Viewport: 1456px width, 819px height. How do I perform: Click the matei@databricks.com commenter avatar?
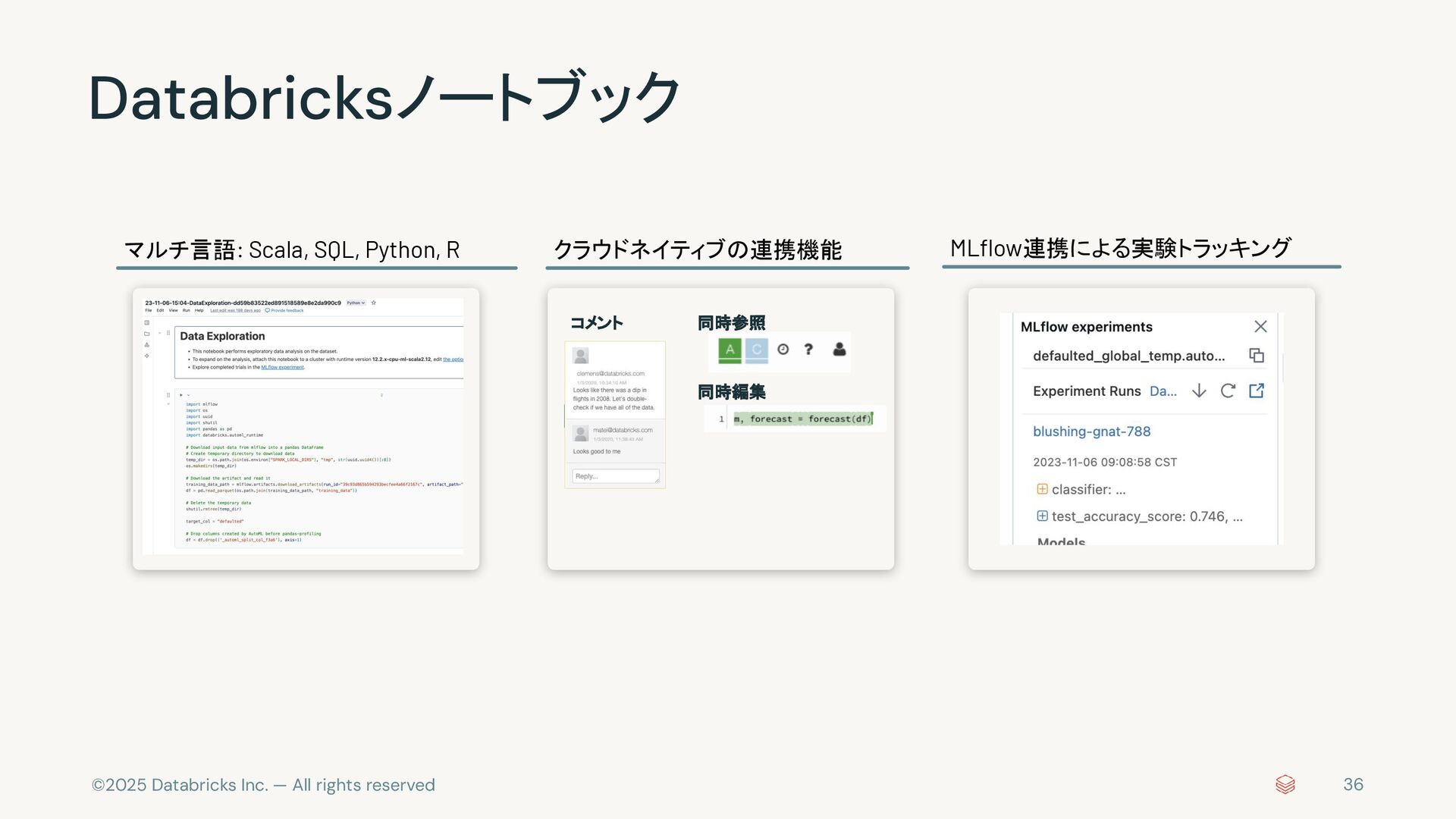[x=581, y=433]
